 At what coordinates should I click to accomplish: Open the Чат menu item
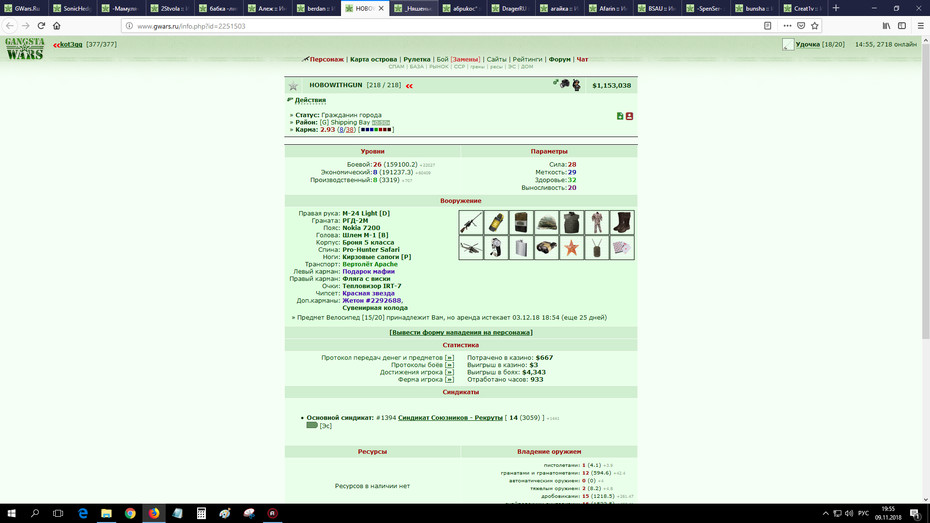pyautogui.click(x=582, y=59)
